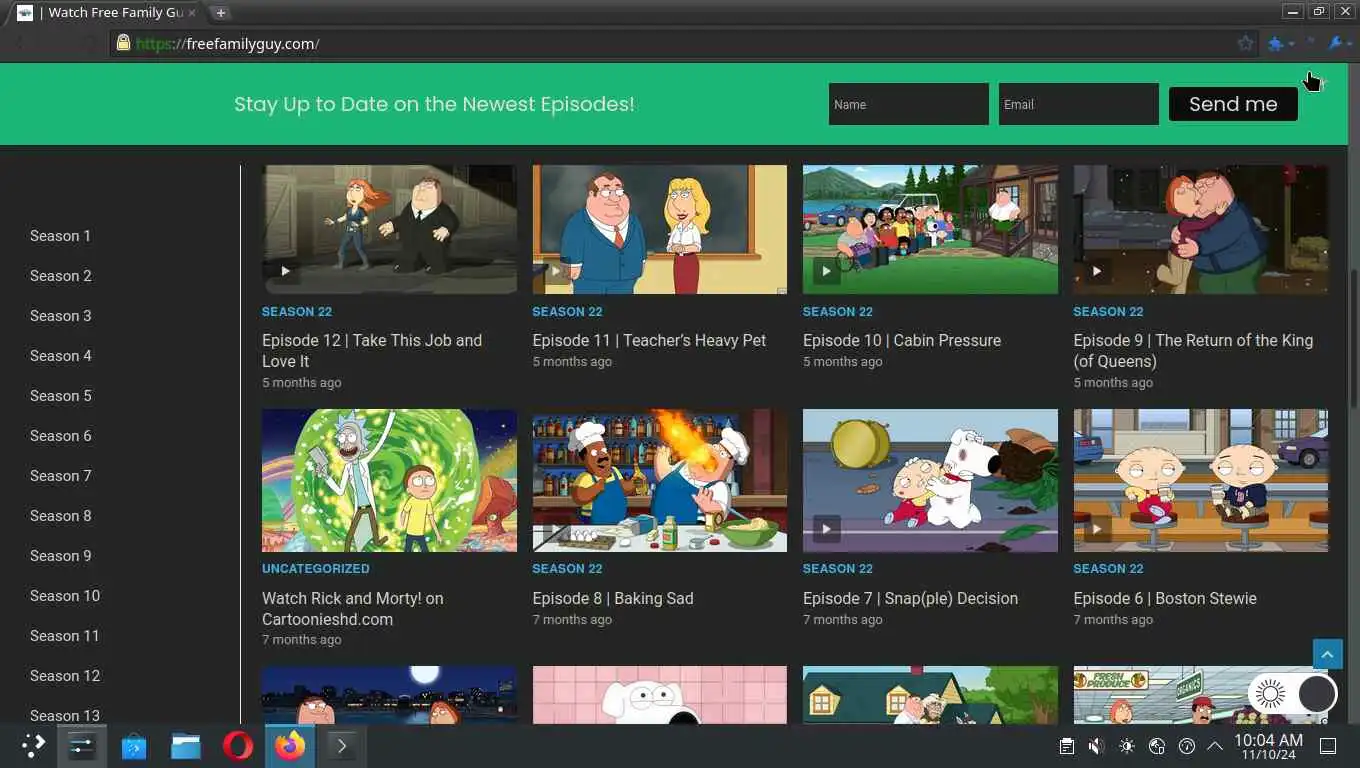
Task: Launch Opera from the taskbar
Action: click(x=238, y=746)
